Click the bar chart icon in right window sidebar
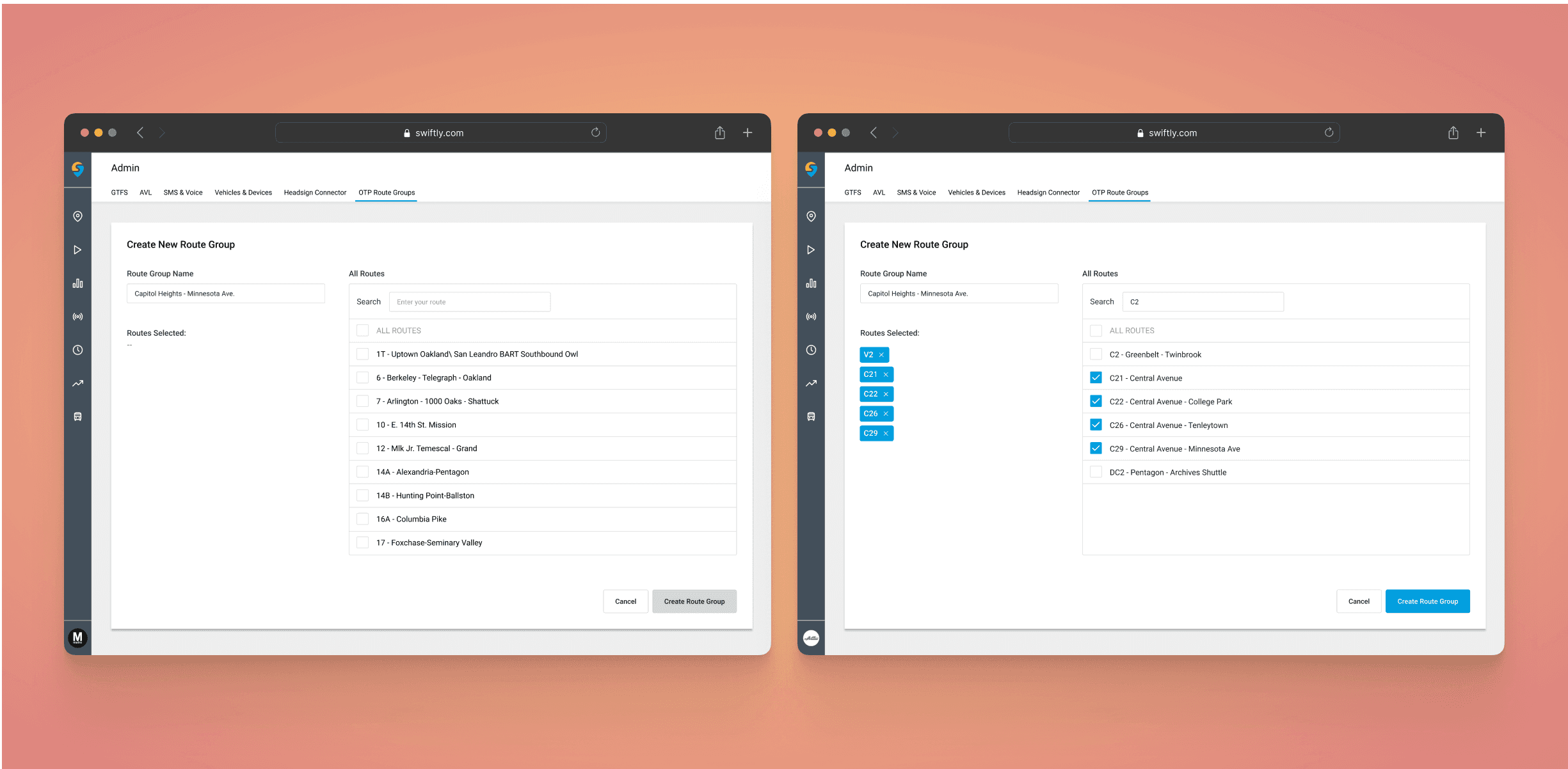 click(811, 283)
